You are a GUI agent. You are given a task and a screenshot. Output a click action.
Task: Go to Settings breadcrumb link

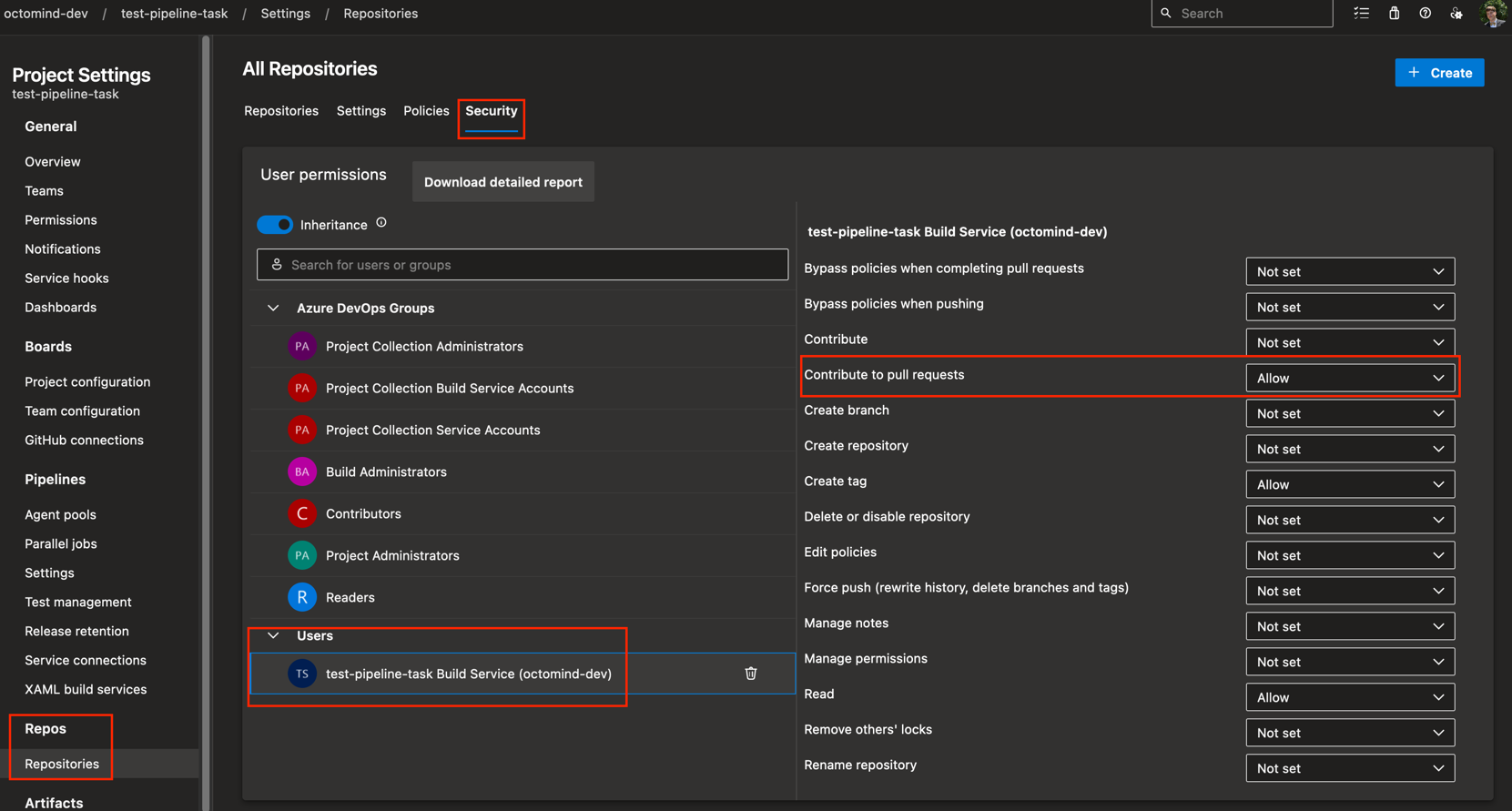coord(286,14)
